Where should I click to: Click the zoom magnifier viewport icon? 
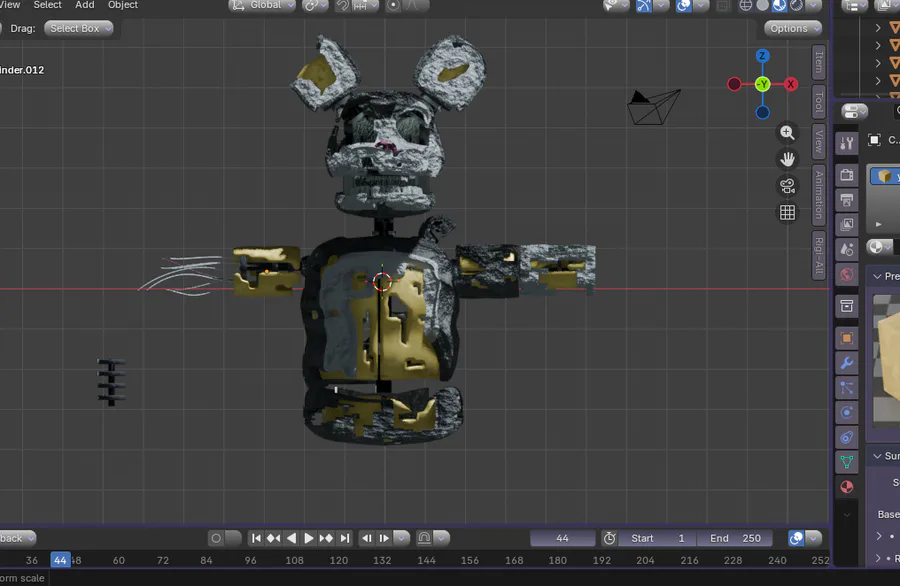(788, 133)
